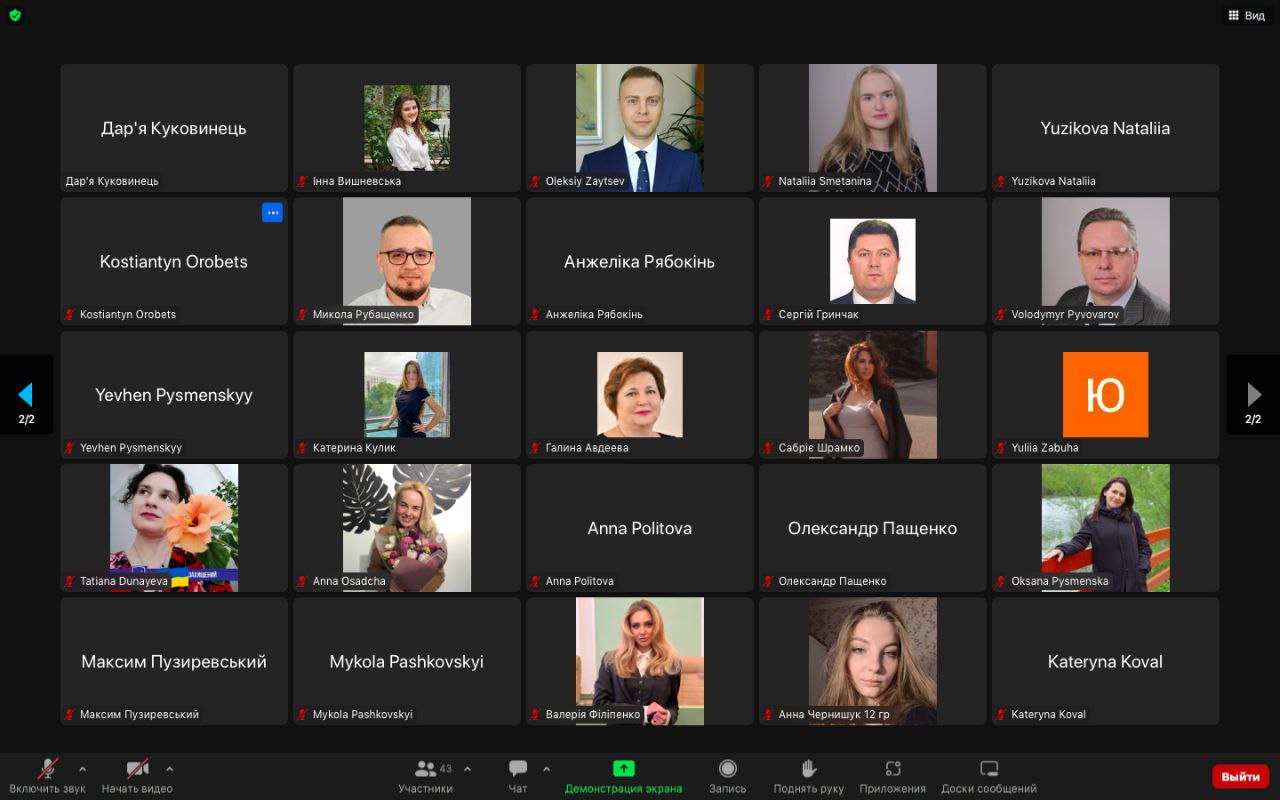Turn on camera with Начать видео
The image size is (1280, 800).
[137, 776]
